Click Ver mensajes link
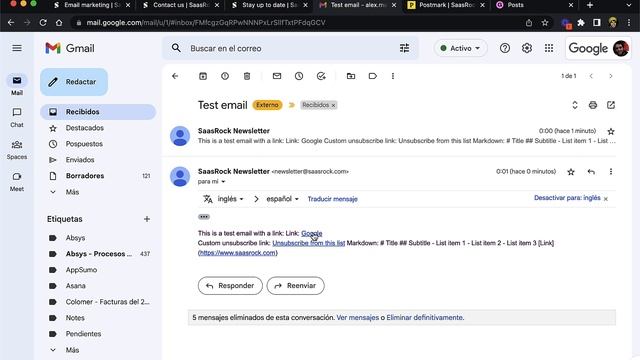 pyautogui.click(x=358, y=318)
